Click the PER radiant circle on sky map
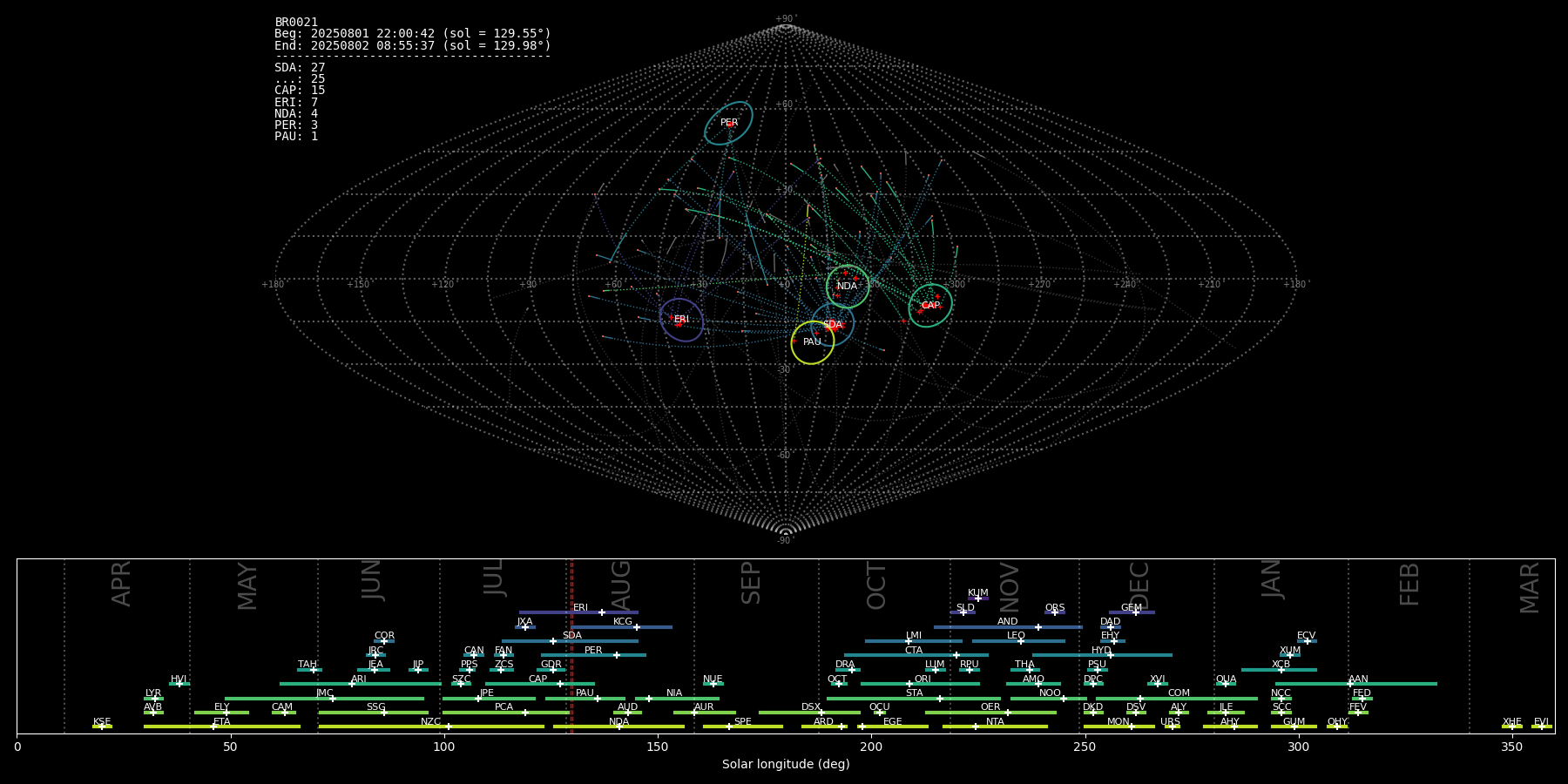 [729, 123]
